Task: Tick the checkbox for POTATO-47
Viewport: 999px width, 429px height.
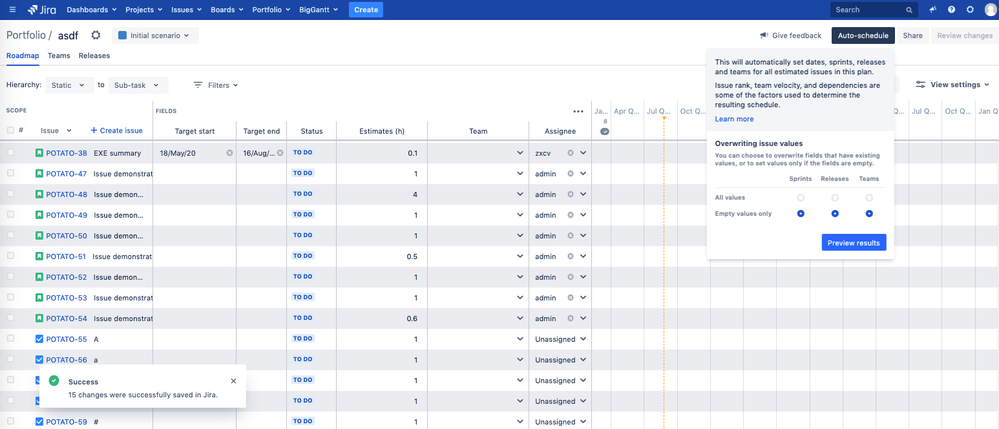Action: pos(10,173)
